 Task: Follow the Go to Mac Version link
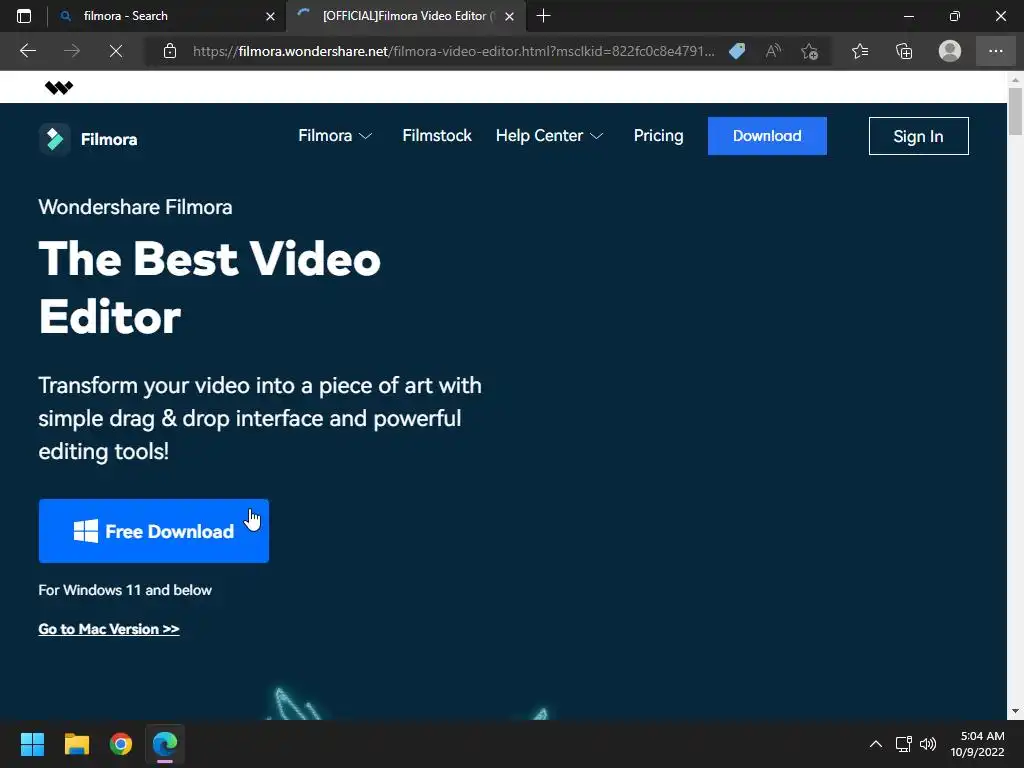(109, 629)
